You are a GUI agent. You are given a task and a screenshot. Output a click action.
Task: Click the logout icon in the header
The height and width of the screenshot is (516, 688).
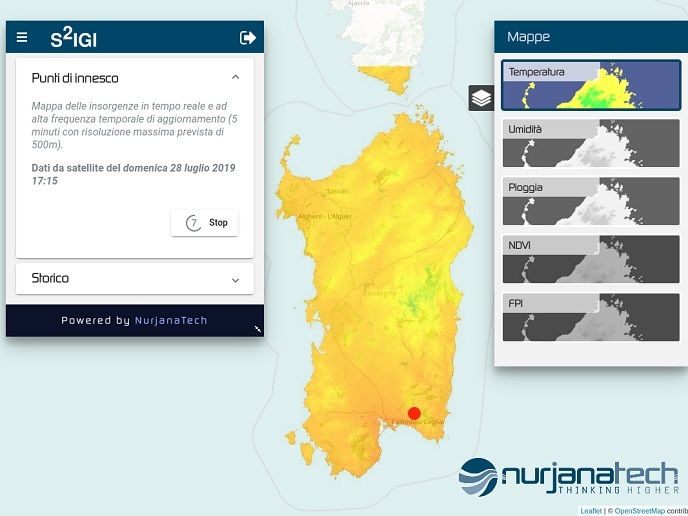248,38
